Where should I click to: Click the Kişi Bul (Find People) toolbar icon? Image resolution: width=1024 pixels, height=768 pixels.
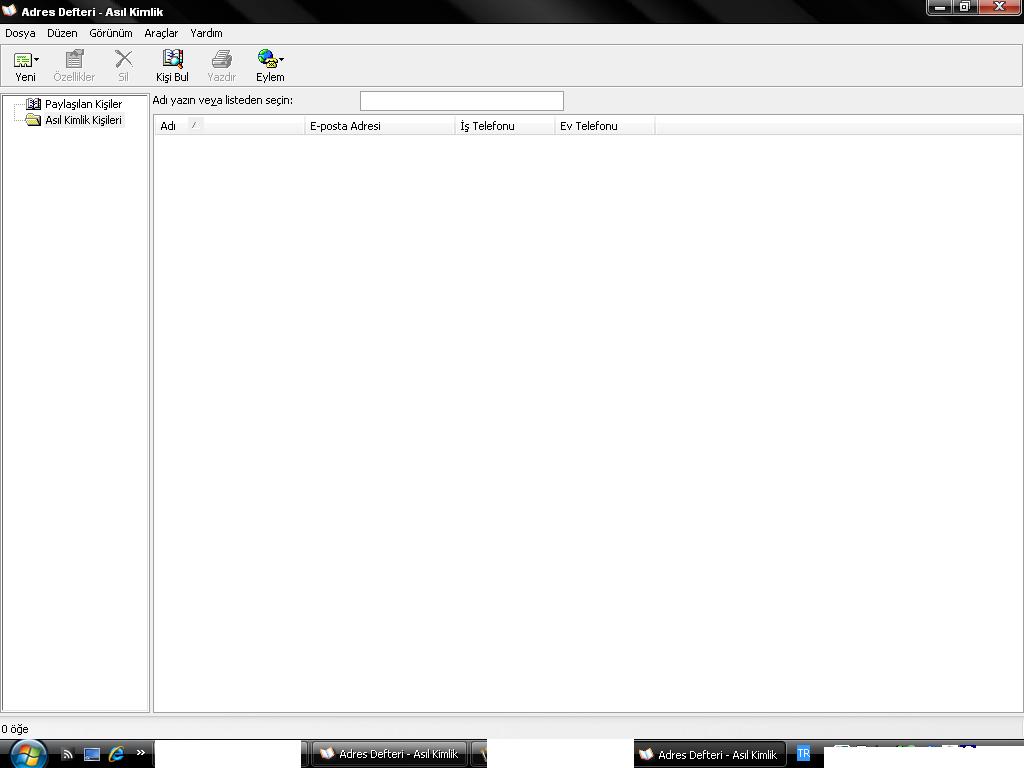point(172,65)
